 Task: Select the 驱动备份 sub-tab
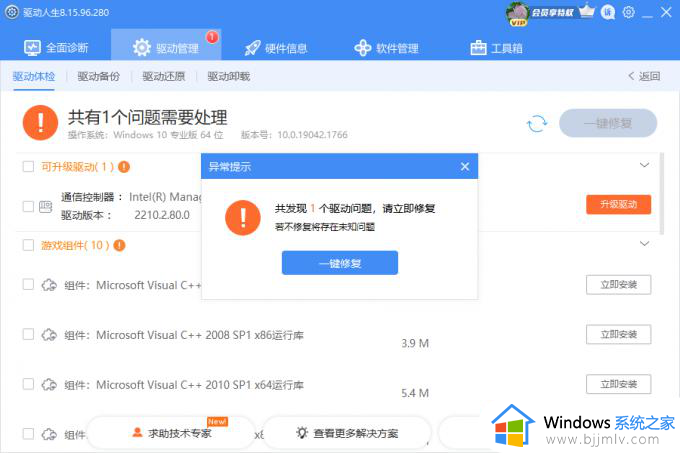(98, 77)
